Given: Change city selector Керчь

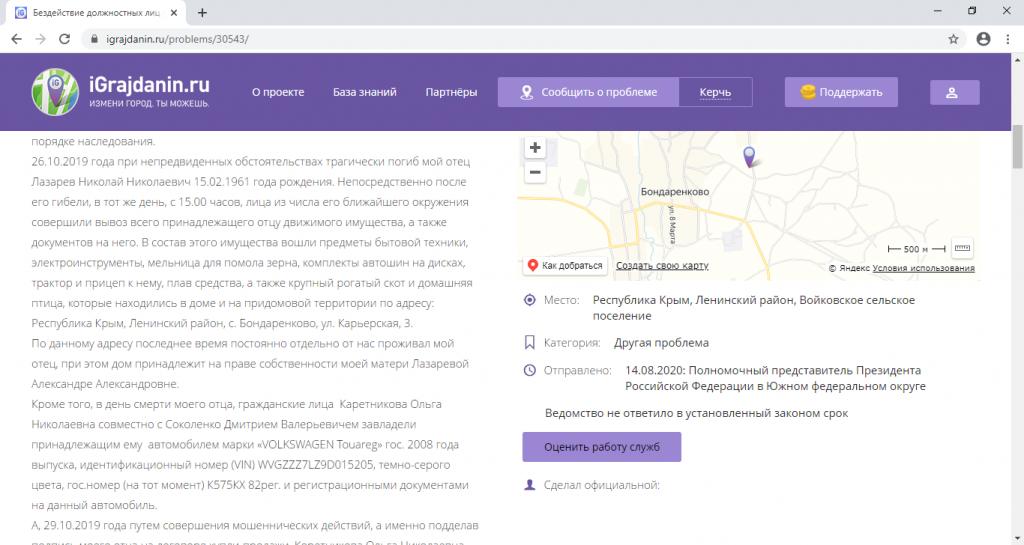Looking at the screenshot, I should tap(715, 92).
